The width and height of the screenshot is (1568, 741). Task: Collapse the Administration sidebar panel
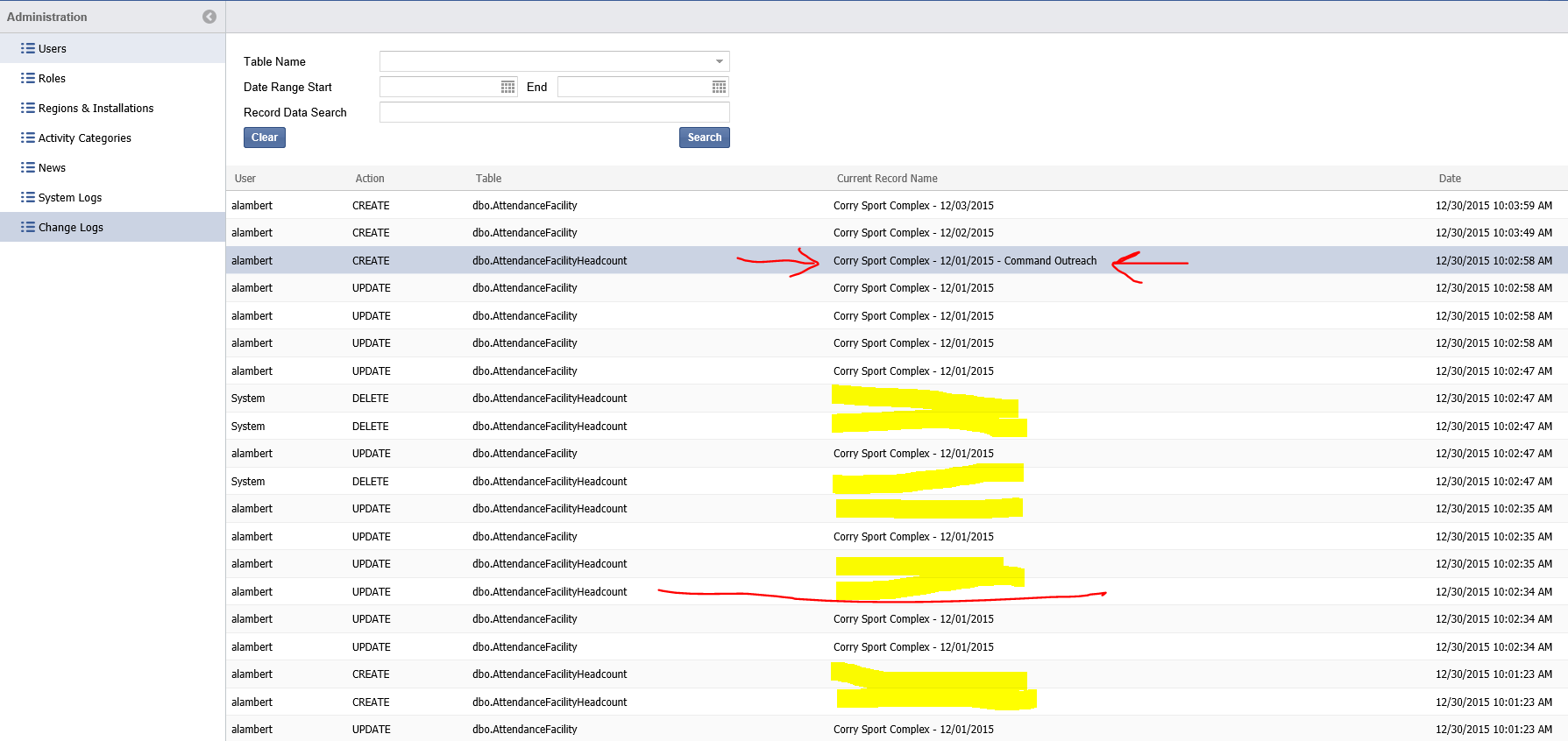209,17
